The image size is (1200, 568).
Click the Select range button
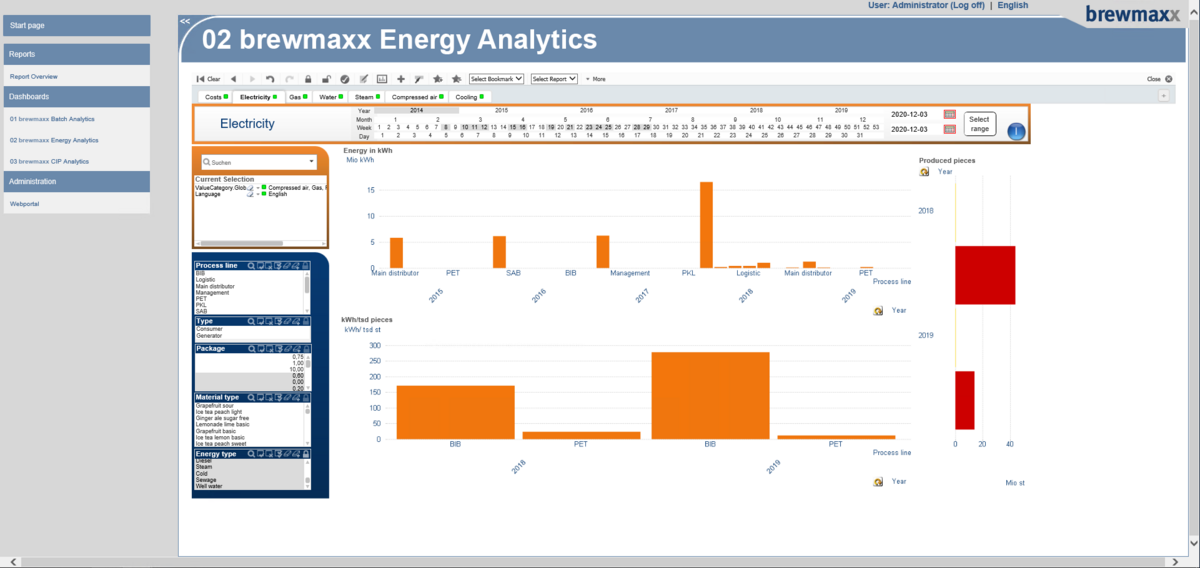coord(979,124)
